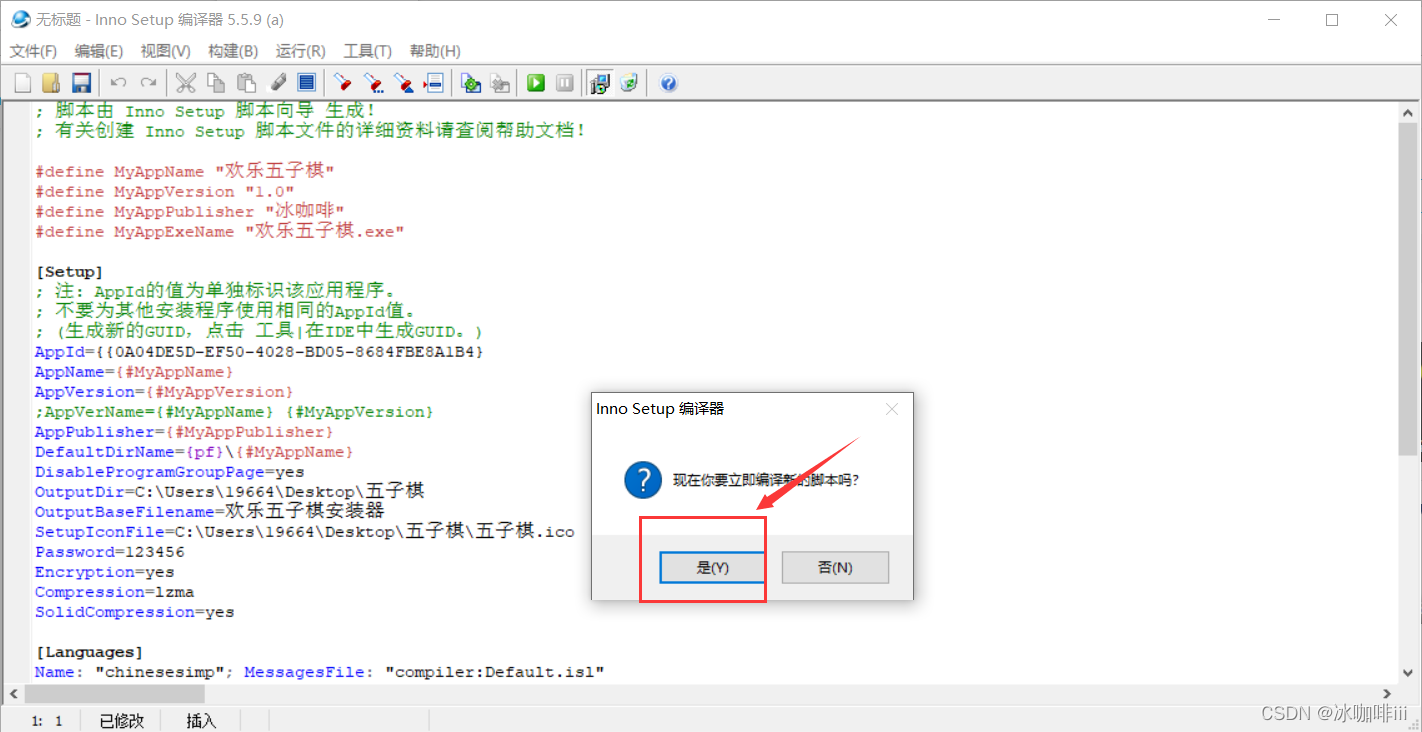Click the scroll-right arrow below the editor
This screenshot has height=732, width=1422.
point(1387,693)
